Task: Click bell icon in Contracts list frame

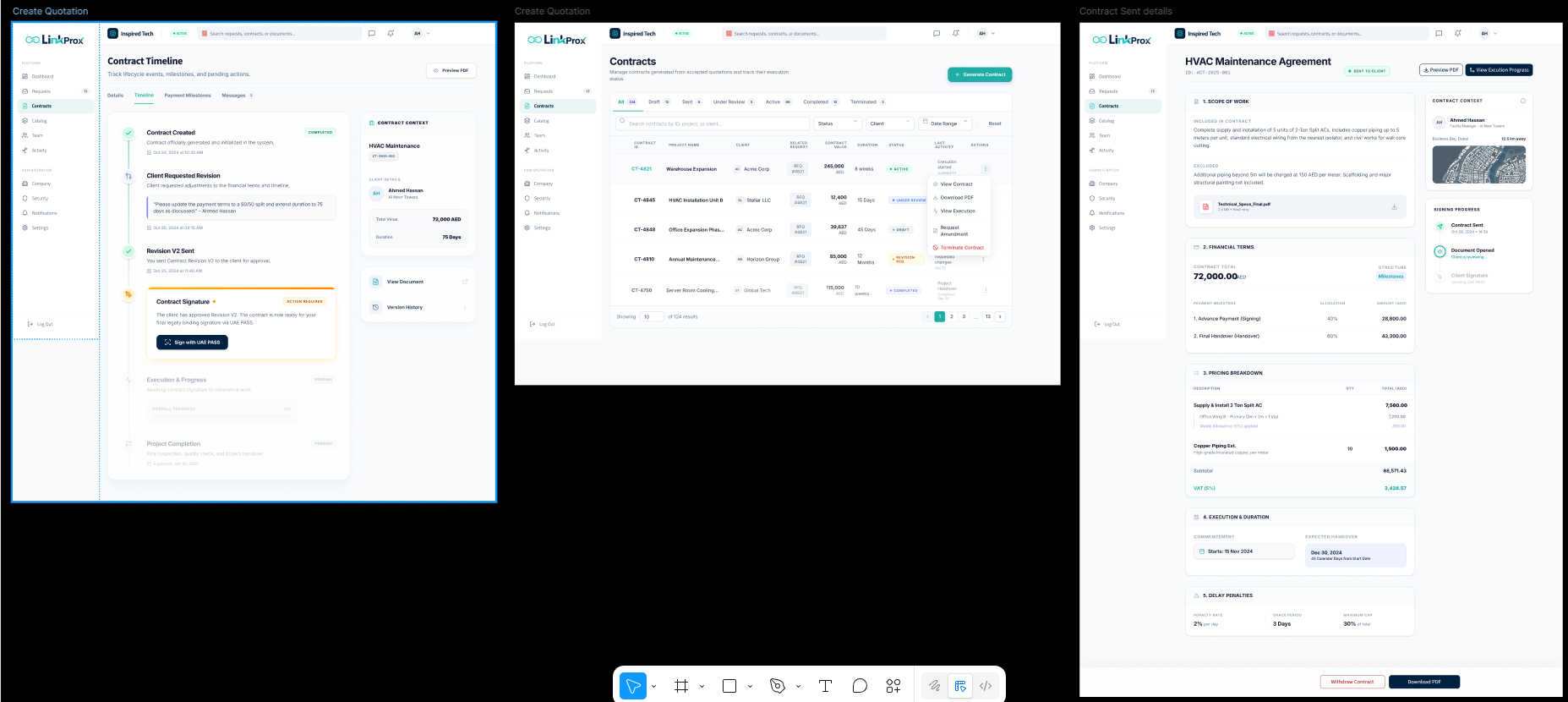Action: click(955, 34)
